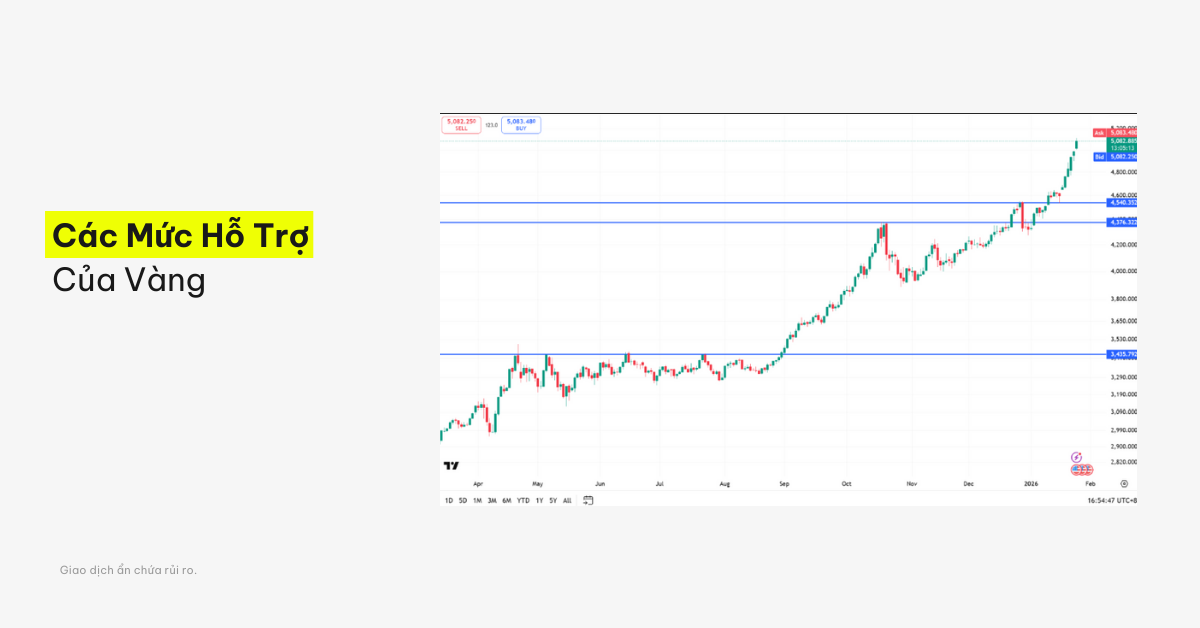Switch to the 3M range
Viewport: 1200px width, 628px height.
coord(492,500)
